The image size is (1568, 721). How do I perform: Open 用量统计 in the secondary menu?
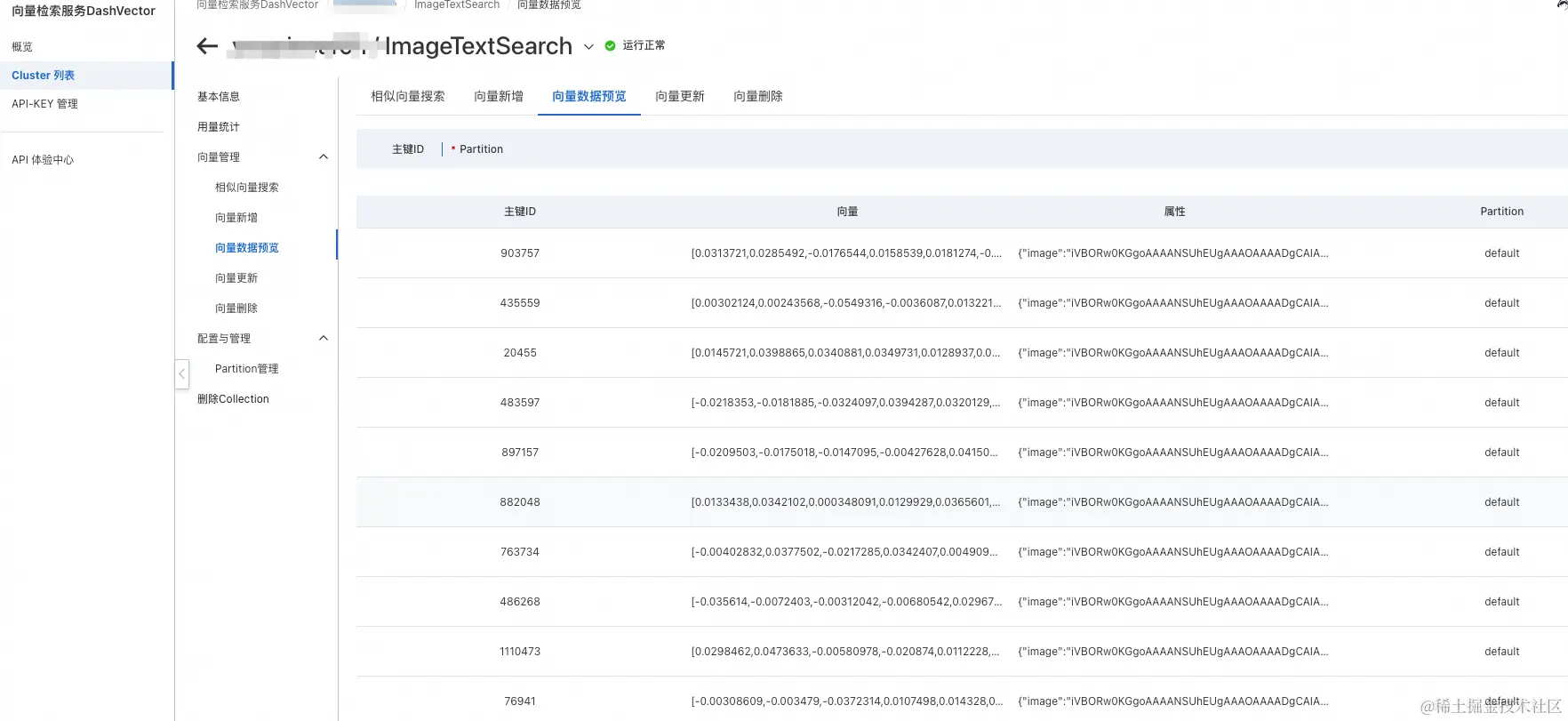(x=219, y=127)
